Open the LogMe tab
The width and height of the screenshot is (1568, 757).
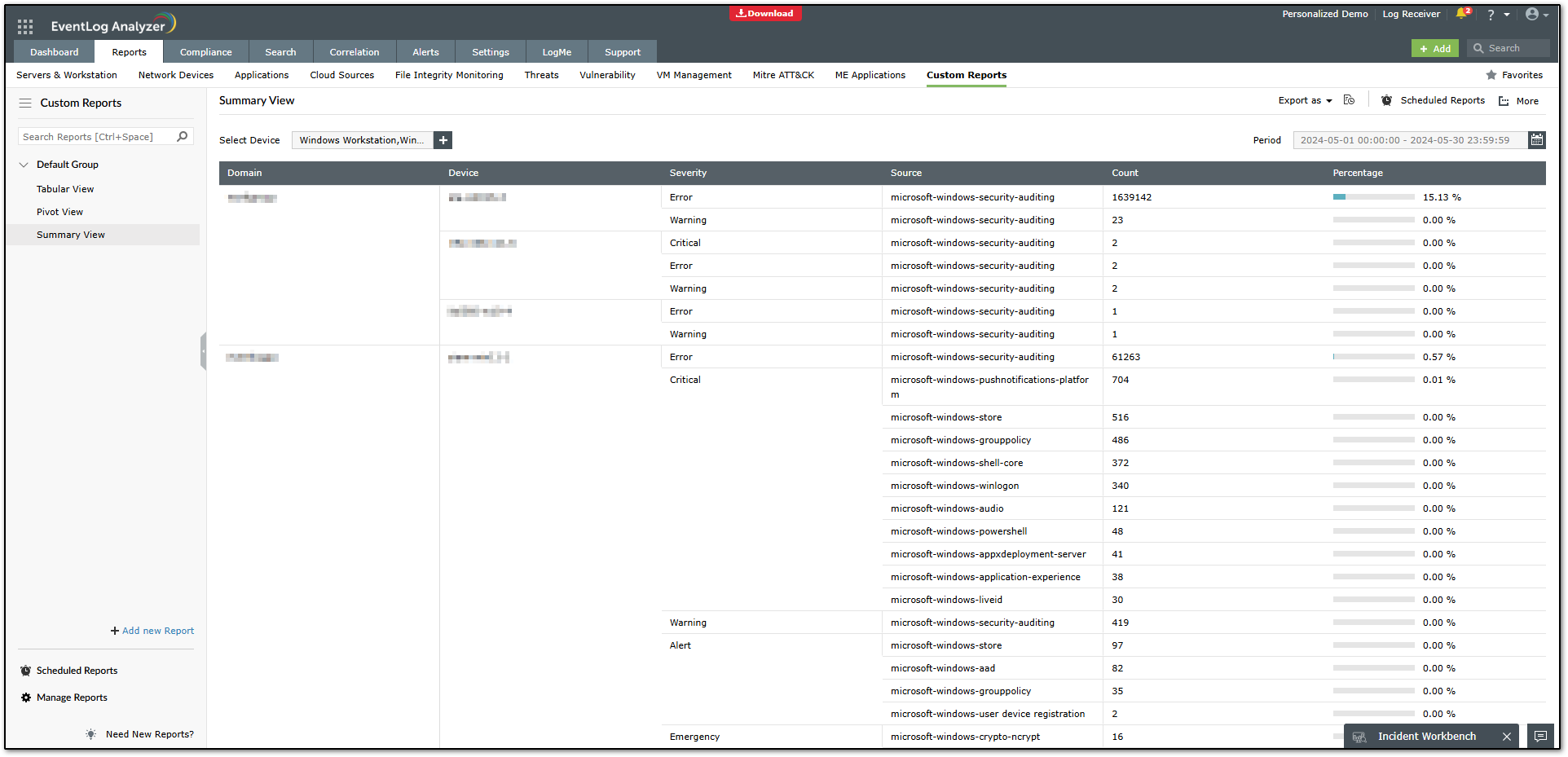click(557, 52)
